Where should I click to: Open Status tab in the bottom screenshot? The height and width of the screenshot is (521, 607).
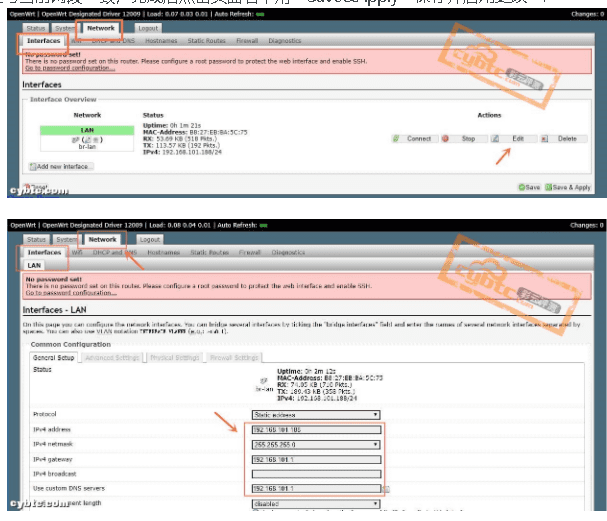[36, 240]
